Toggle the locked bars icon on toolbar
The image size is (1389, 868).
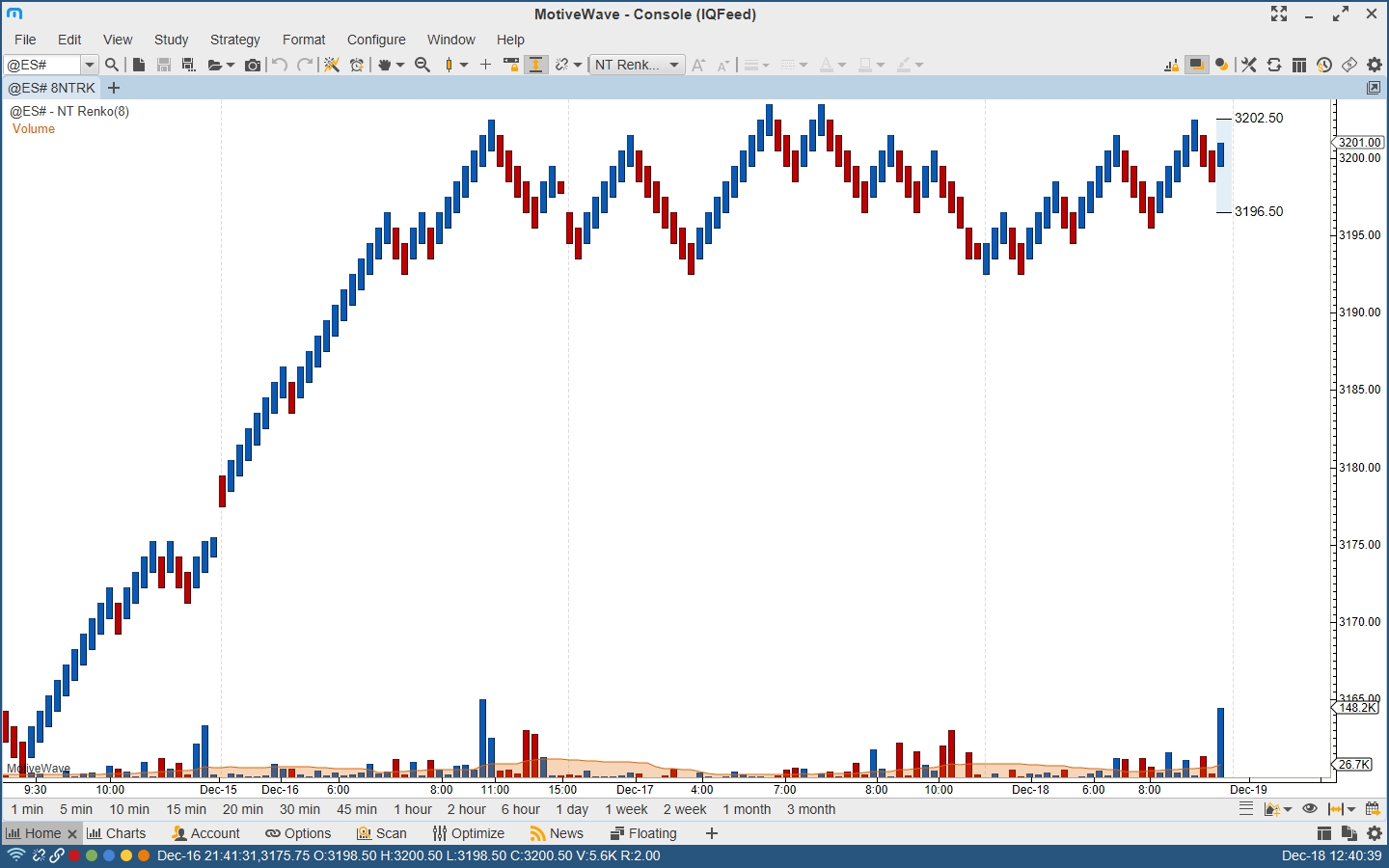(1171, 65)
